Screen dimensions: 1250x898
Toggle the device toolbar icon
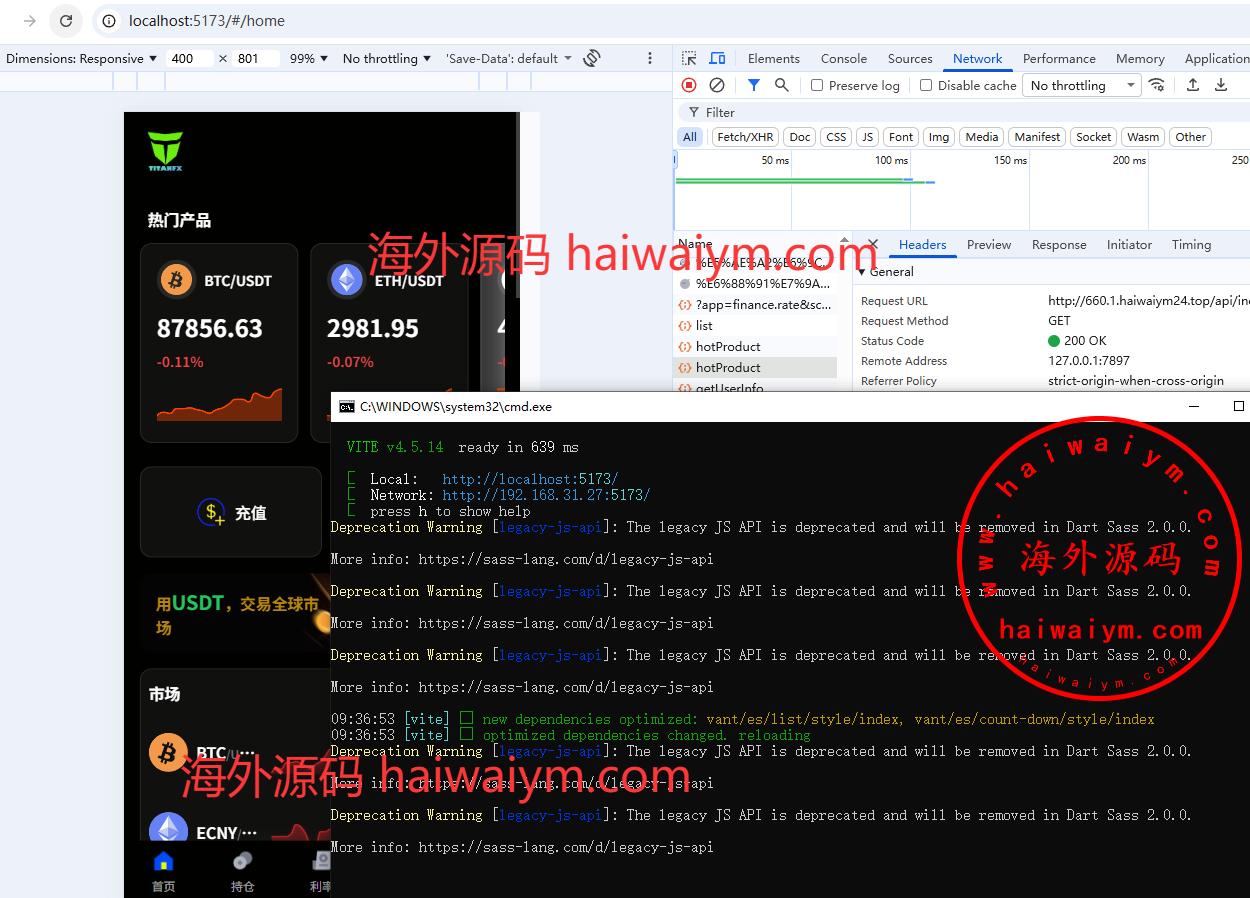pos(717,59)
